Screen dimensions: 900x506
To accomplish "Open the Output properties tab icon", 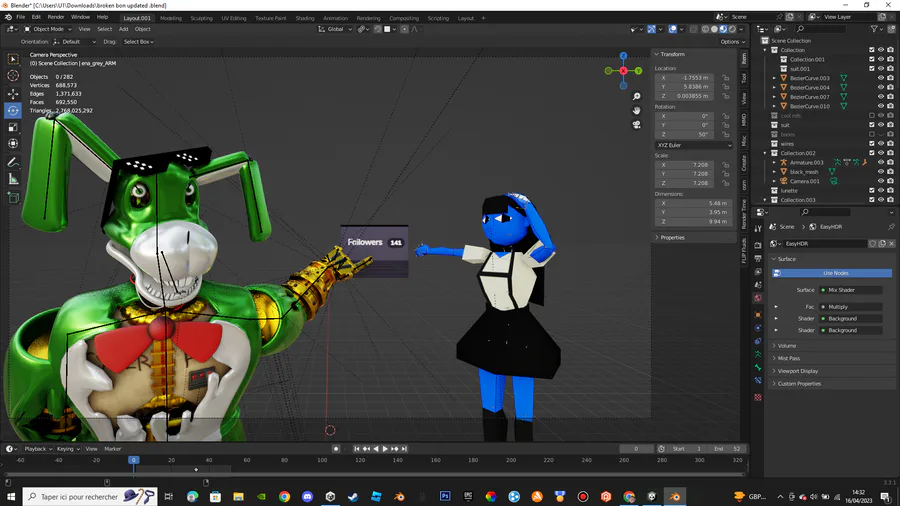I will 758,258.
